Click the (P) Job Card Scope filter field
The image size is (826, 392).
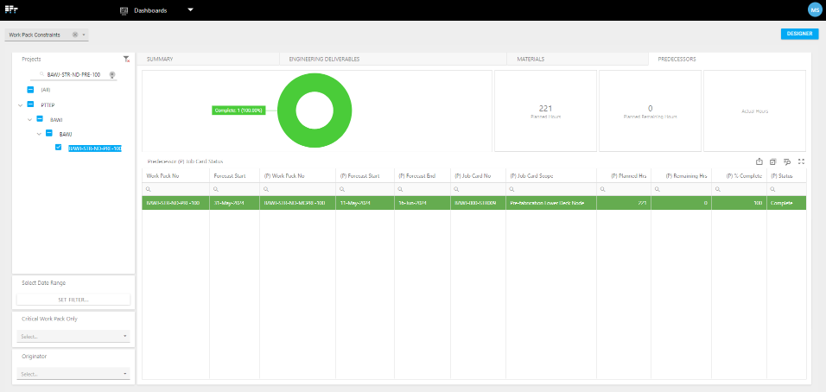click(x=551, y=189)
